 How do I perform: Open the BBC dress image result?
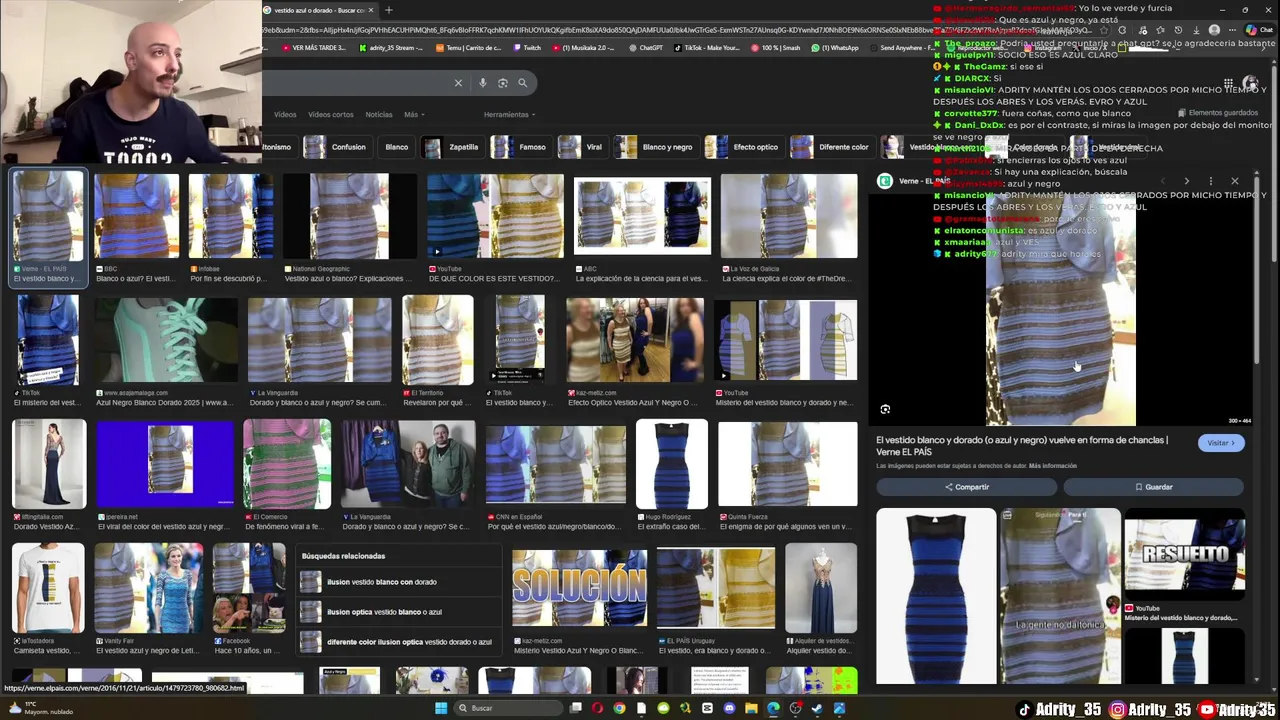coord(137,216)
